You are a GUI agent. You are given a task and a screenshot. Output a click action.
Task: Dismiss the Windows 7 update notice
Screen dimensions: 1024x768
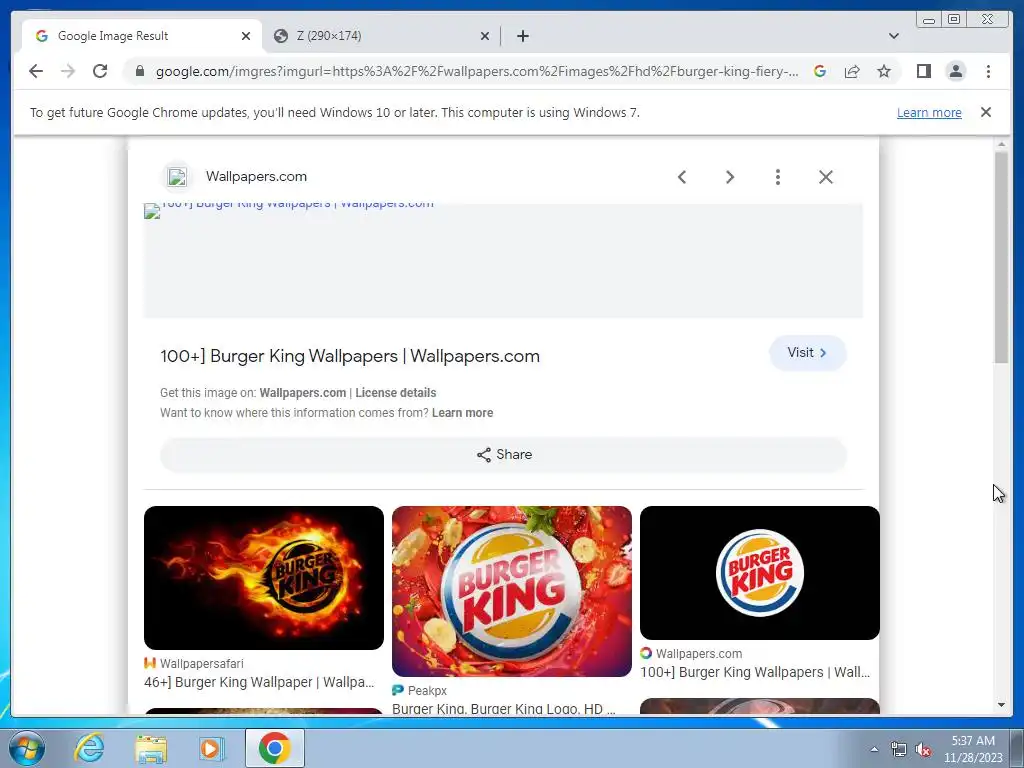[986, 112]
